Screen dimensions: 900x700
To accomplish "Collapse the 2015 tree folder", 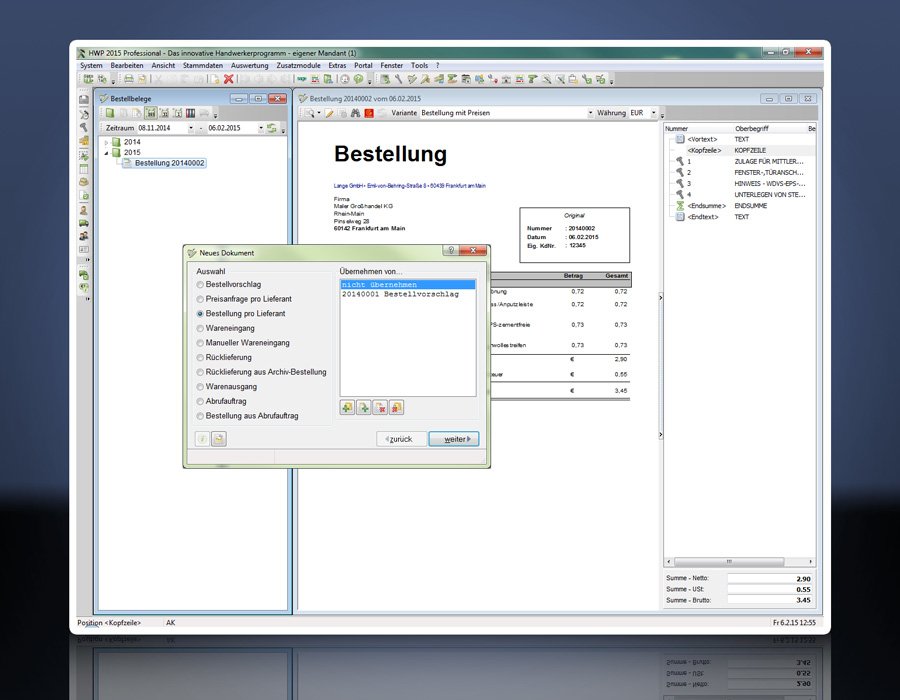I will pos(106,153).
